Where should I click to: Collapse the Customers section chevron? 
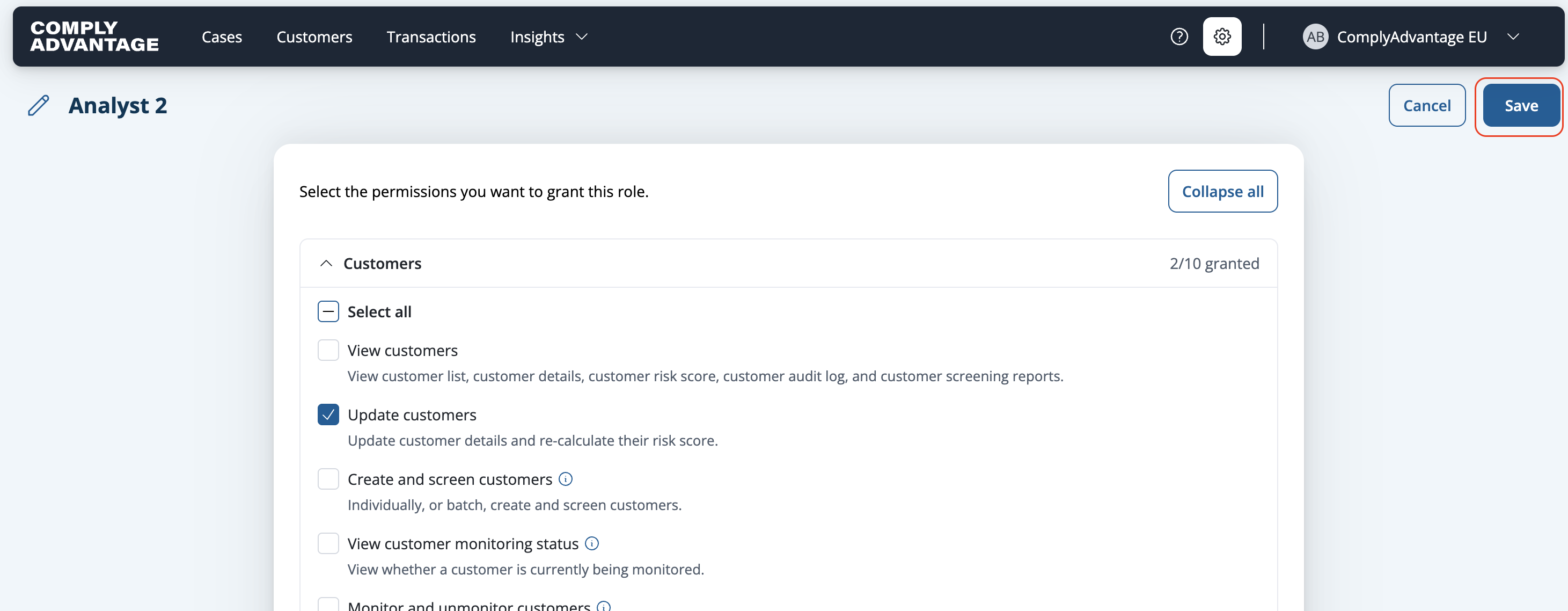(x=326, y=263)
